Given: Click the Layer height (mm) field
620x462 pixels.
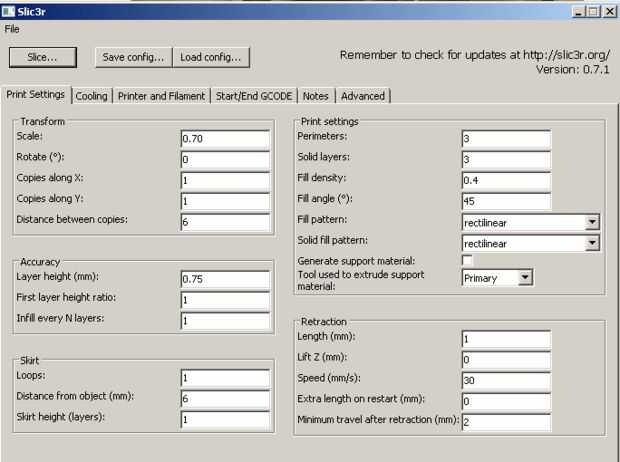Looking at the screenshot, I should click(x=225, y=279).
